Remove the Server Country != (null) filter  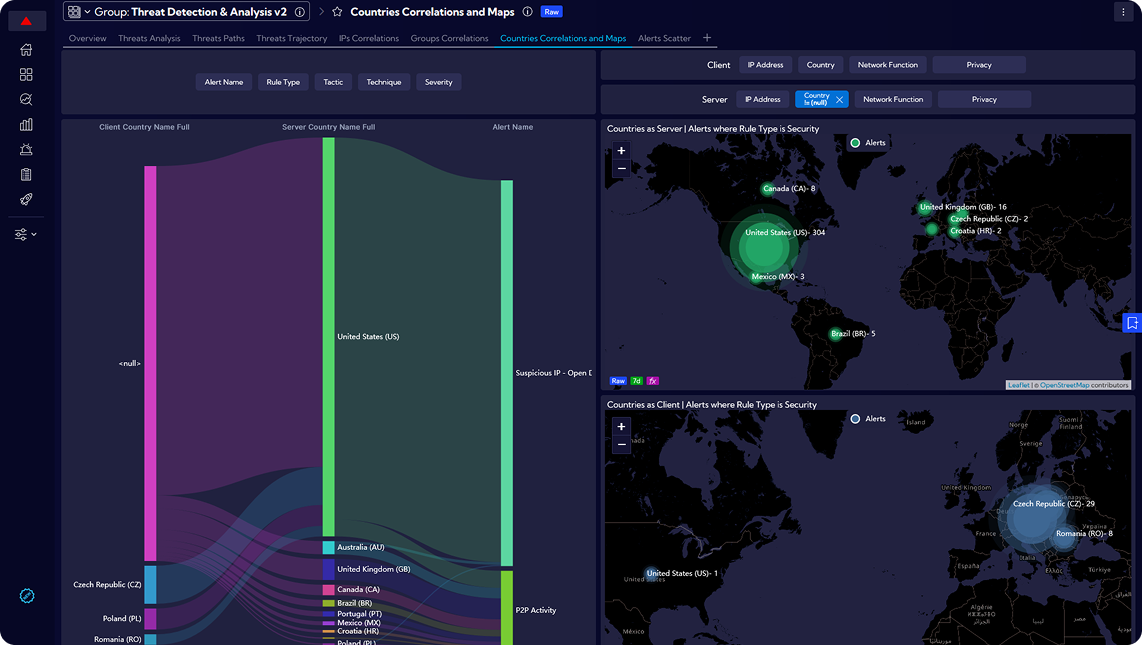click(839, 100)
